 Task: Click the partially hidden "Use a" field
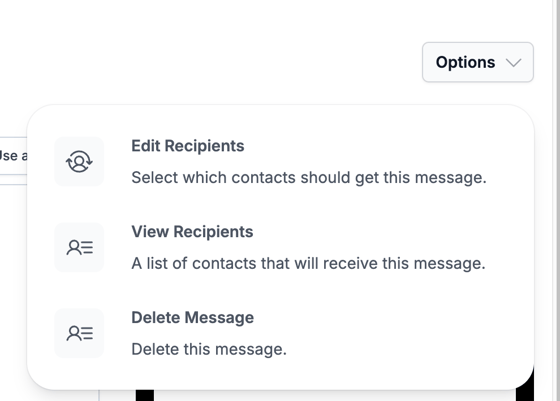[x=14, y=156]
